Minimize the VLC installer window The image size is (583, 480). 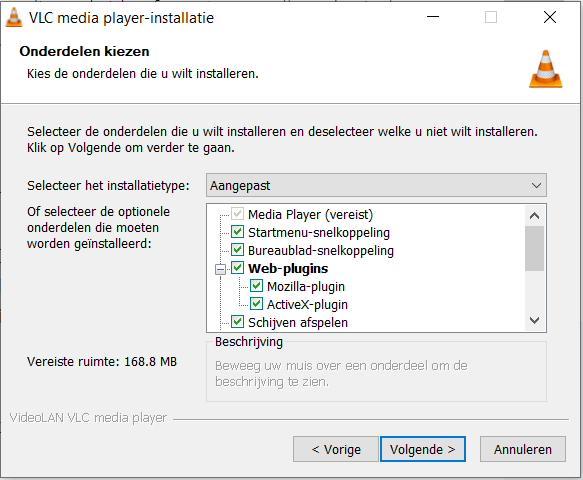coord(433,17)
